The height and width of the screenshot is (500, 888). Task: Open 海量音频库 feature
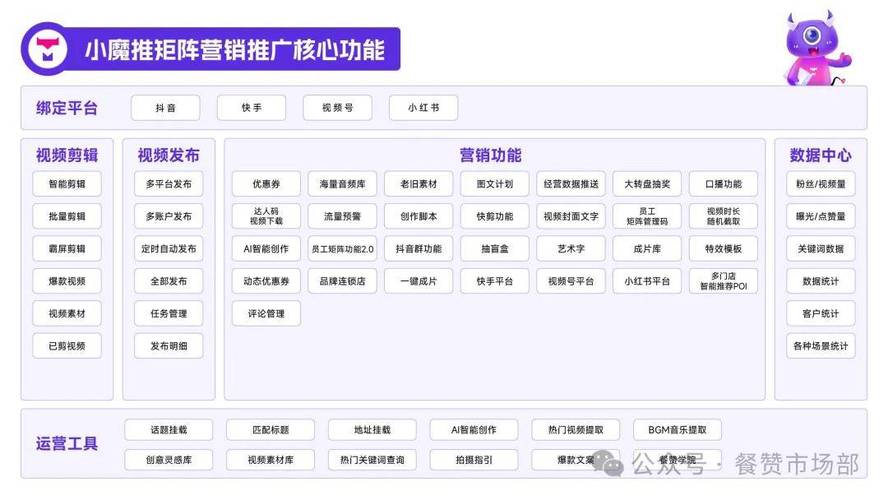click(343, 184)
